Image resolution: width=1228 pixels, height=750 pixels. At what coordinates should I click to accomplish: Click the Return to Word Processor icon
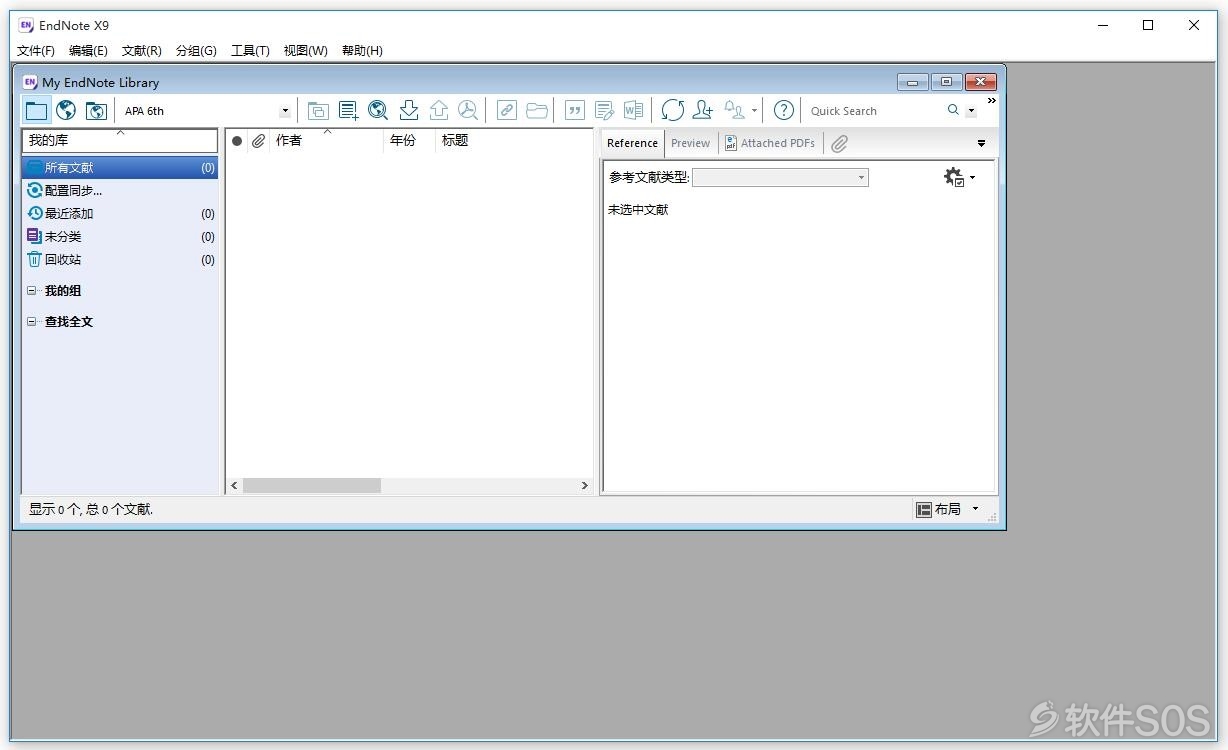click(633, 111)
